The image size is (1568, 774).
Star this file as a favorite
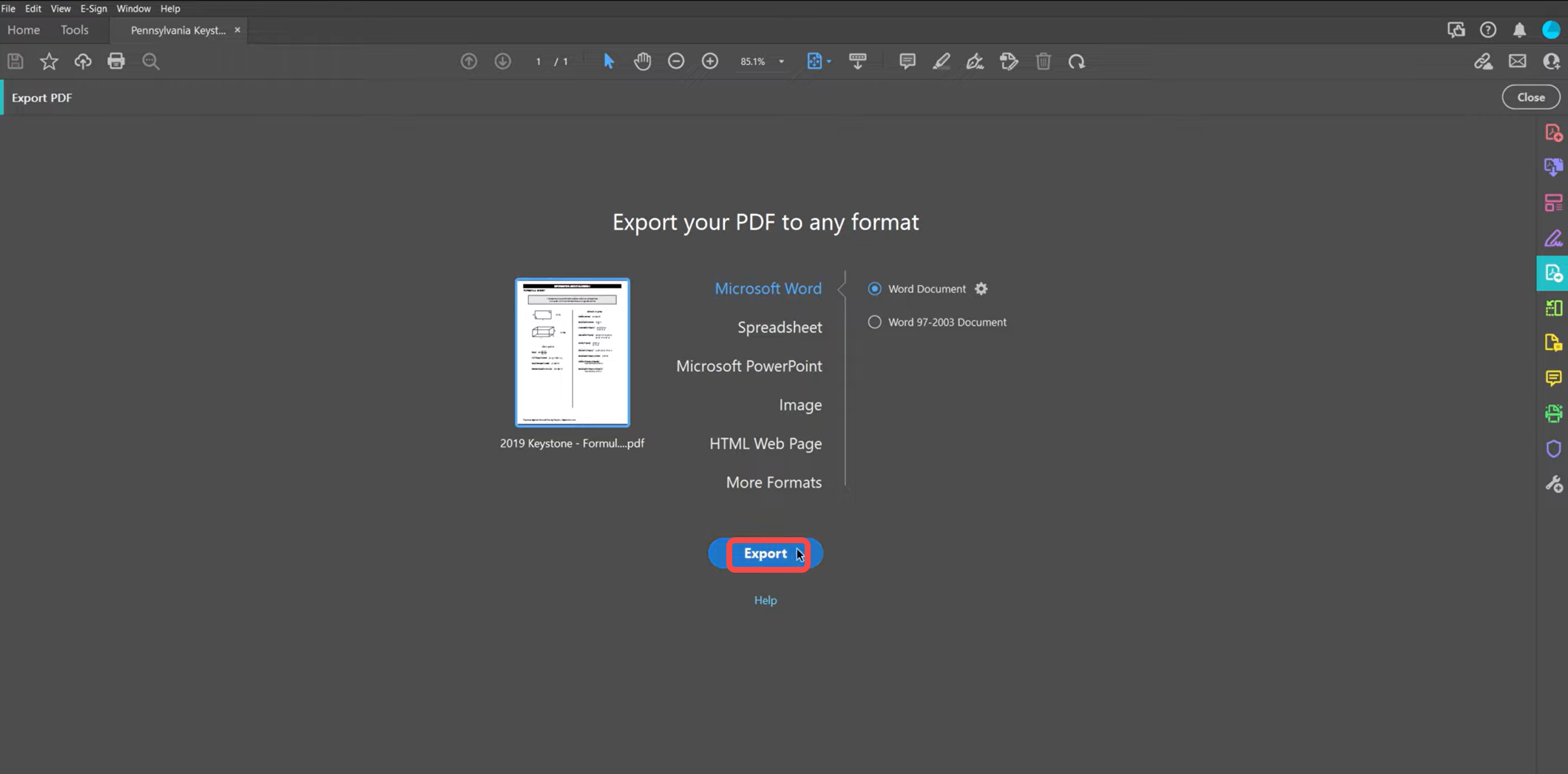tap(49, 61)
